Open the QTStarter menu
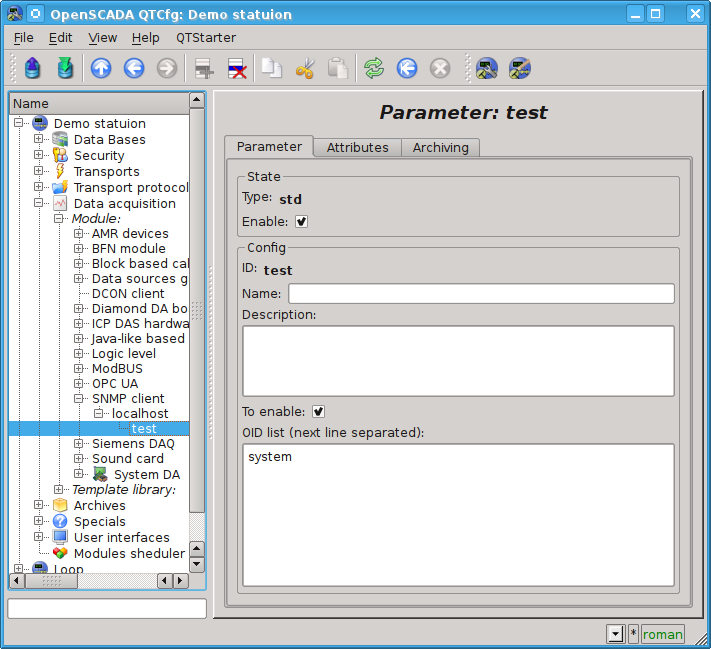Image resolution: width=711 pixels, height=649 pixels. coord(206,37)
